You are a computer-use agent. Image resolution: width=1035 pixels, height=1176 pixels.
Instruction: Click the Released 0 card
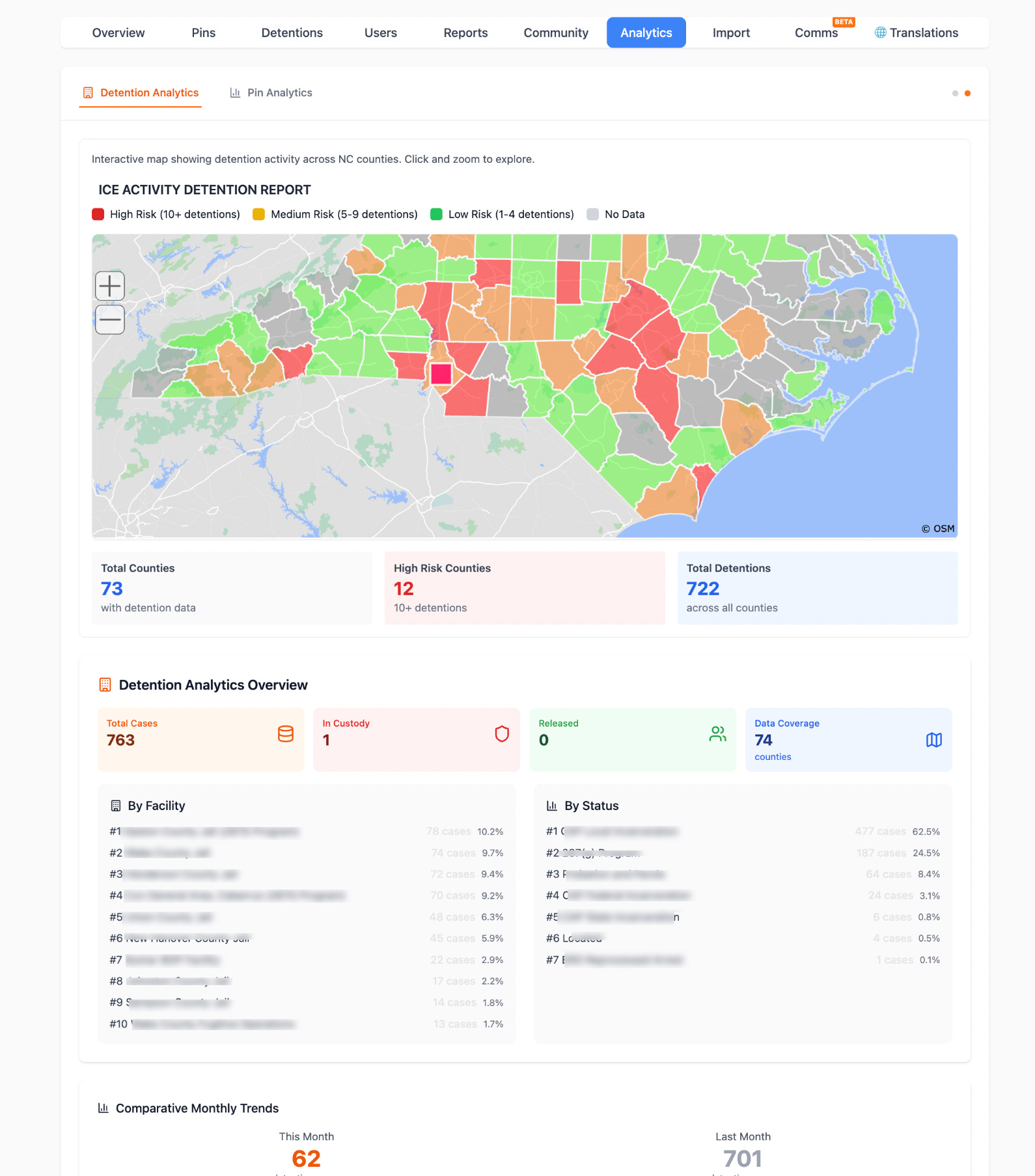click(x=633, y=740)
